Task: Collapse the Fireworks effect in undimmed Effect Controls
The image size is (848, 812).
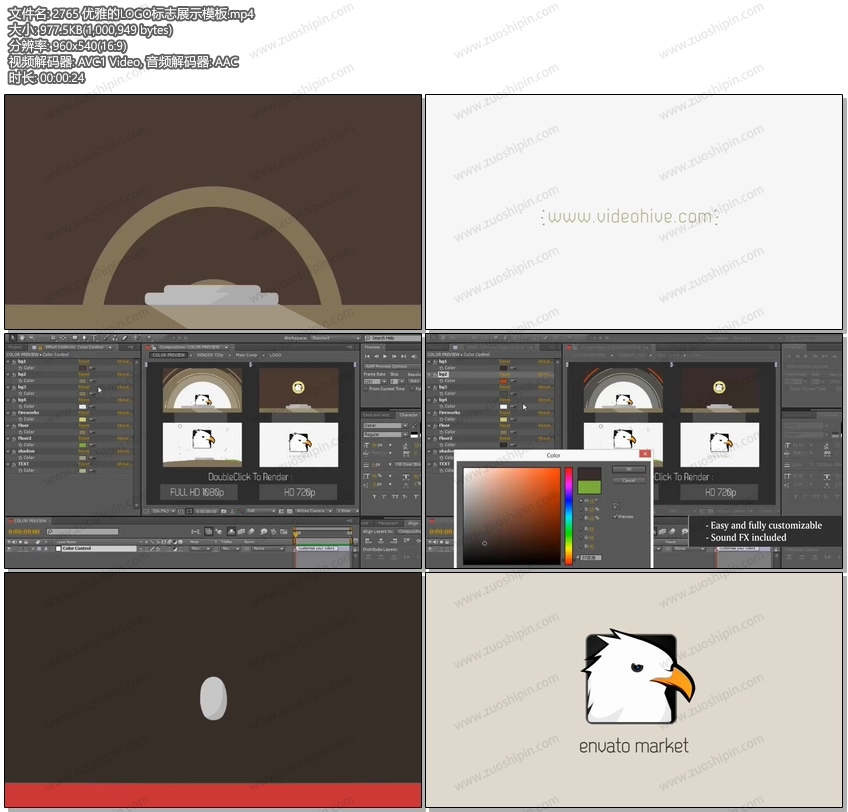Action: coord(8,413)
